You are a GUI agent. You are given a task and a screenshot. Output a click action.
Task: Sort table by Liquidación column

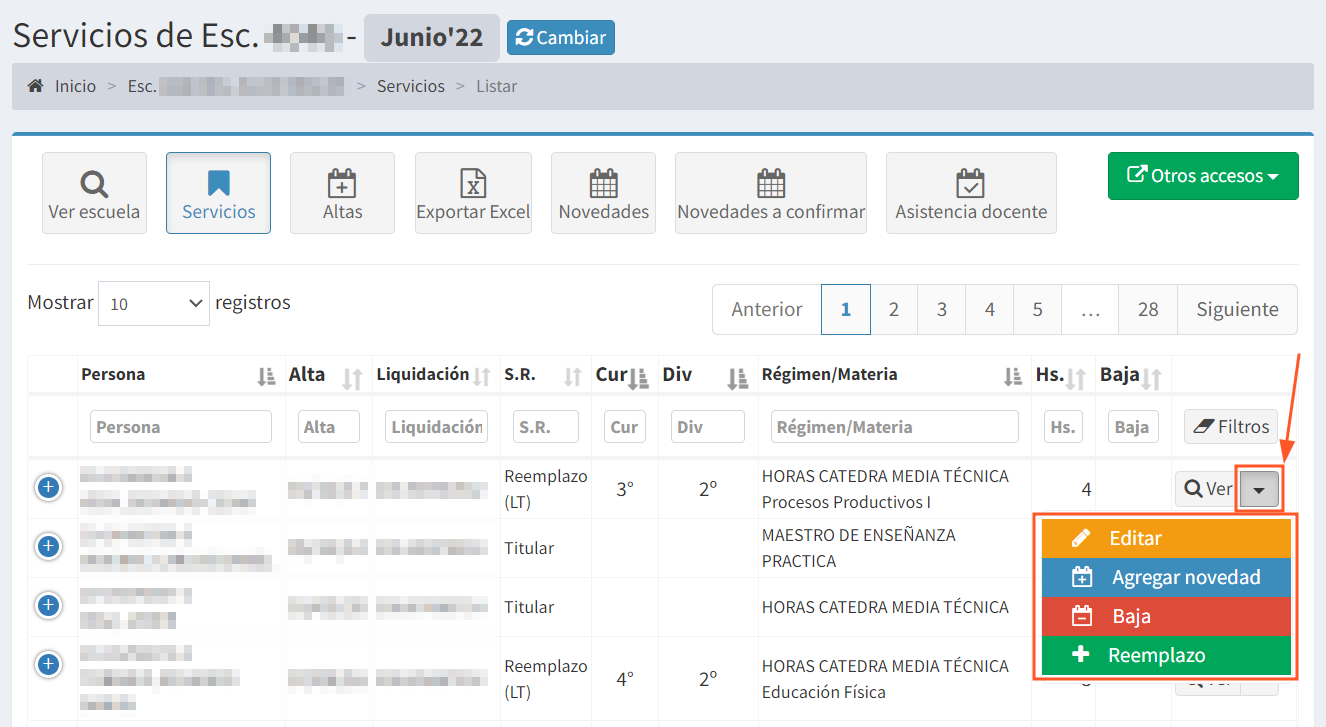click(x=436, y=375)
